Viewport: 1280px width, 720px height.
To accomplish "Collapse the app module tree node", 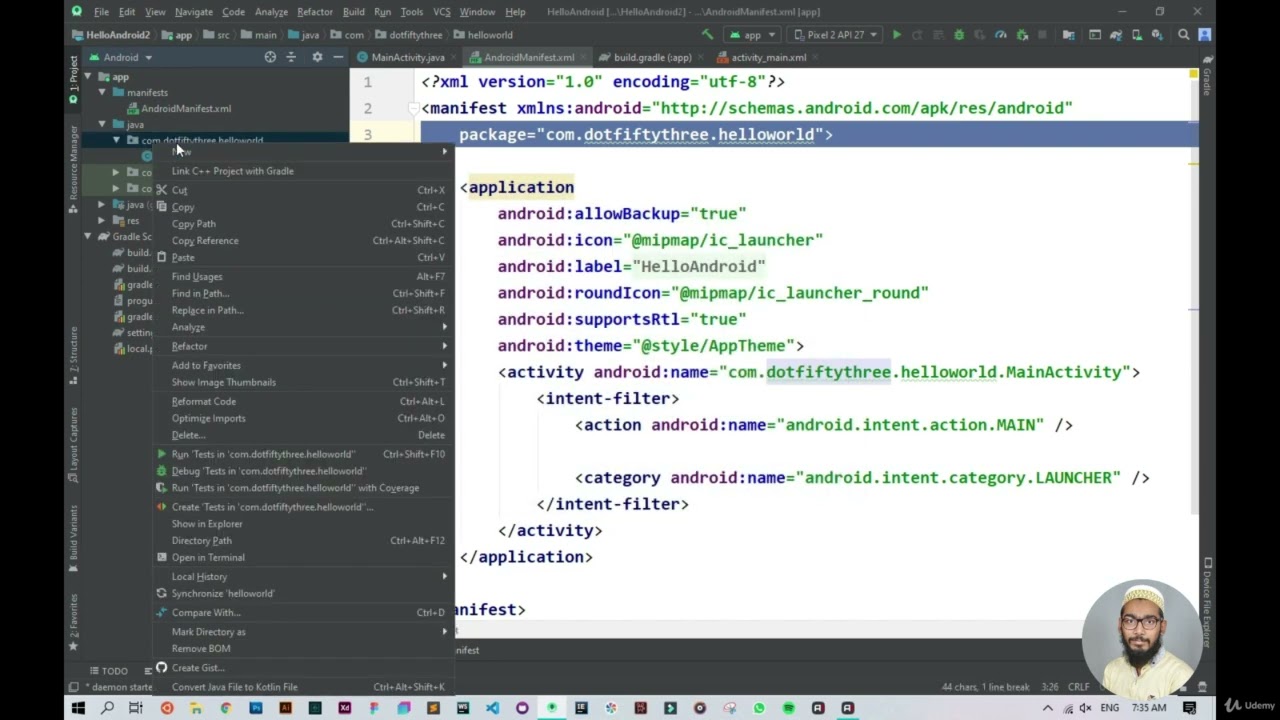I will (x=88, y=77).
